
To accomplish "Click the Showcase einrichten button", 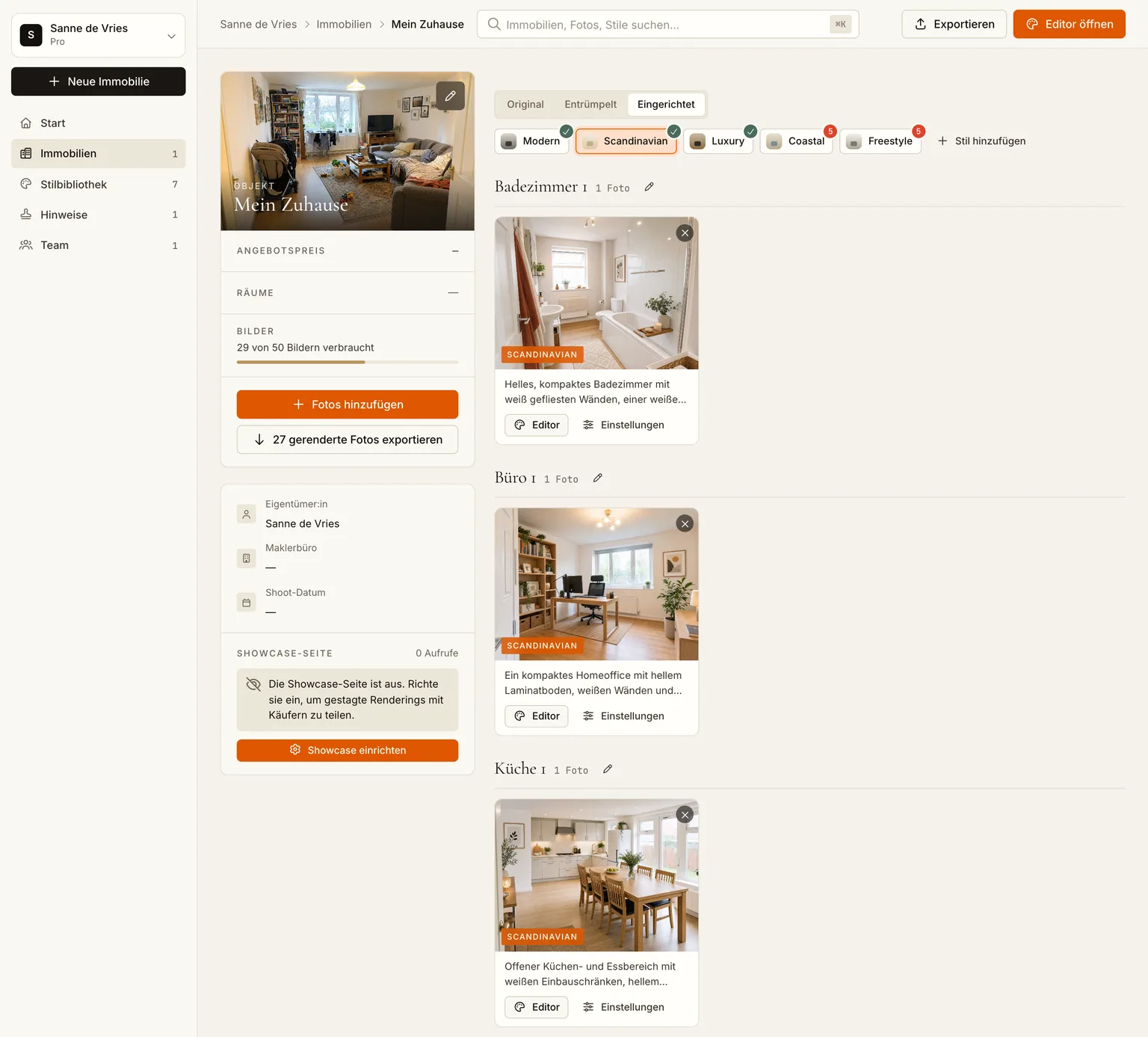I will pos(348,751).
